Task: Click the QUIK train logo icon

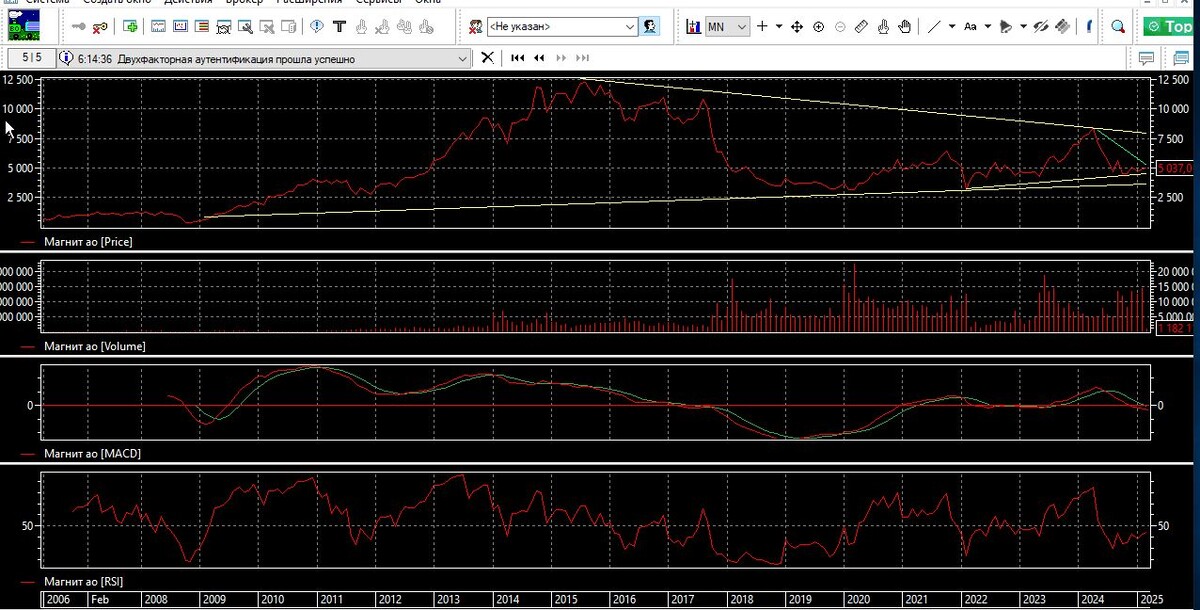Action: [x=24, y=27]
